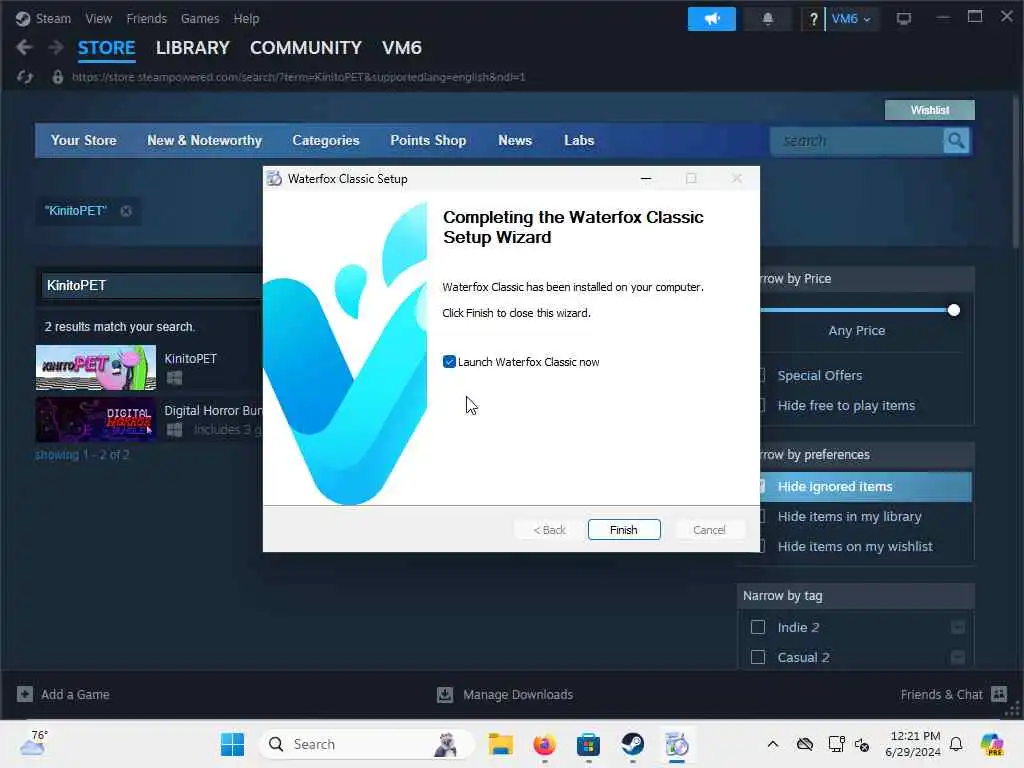Click Cancel in Waterfox Classic Setup
The width and height of the screenshot is (1024, 768).
coord(709,530)
